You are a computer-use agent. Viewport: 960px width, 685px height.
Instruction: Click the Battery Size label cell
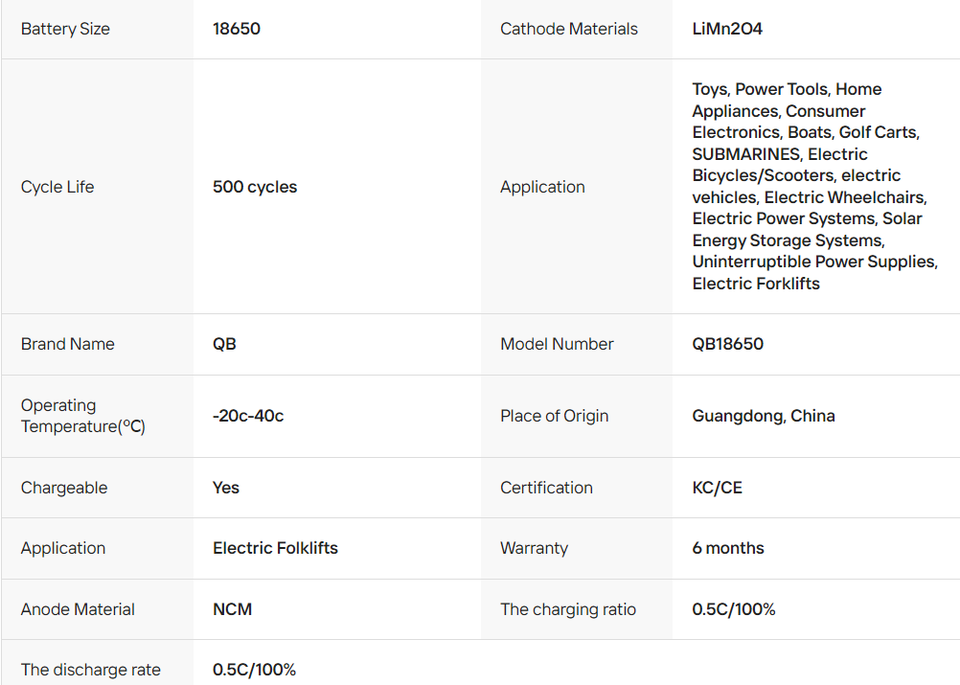pyautogui.click(x=65, y=29)
